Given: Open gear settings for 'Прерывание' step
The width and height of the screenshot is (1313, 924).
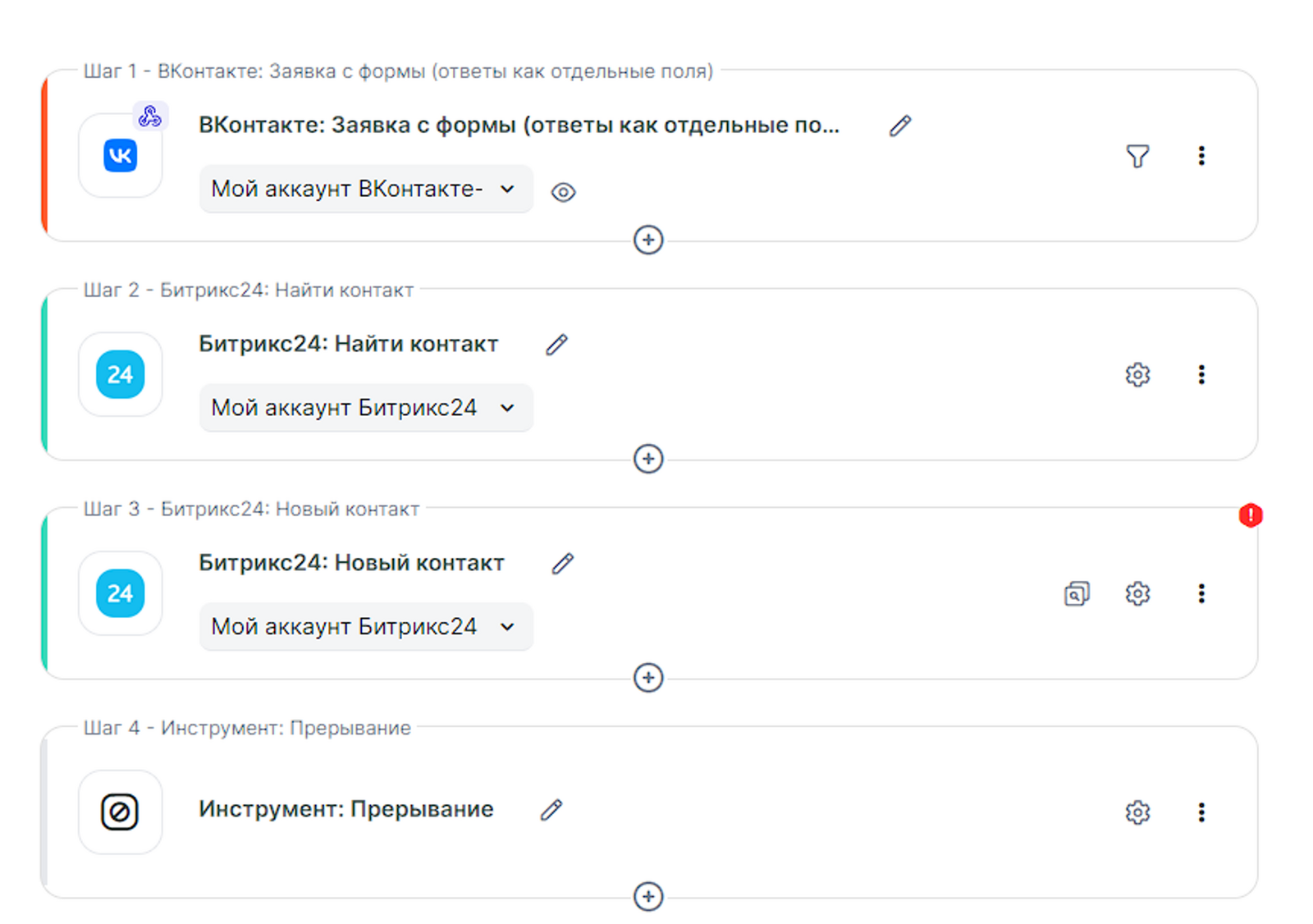Looking at the screenshot, I should pyautogui.click(x=1137, y=812).
